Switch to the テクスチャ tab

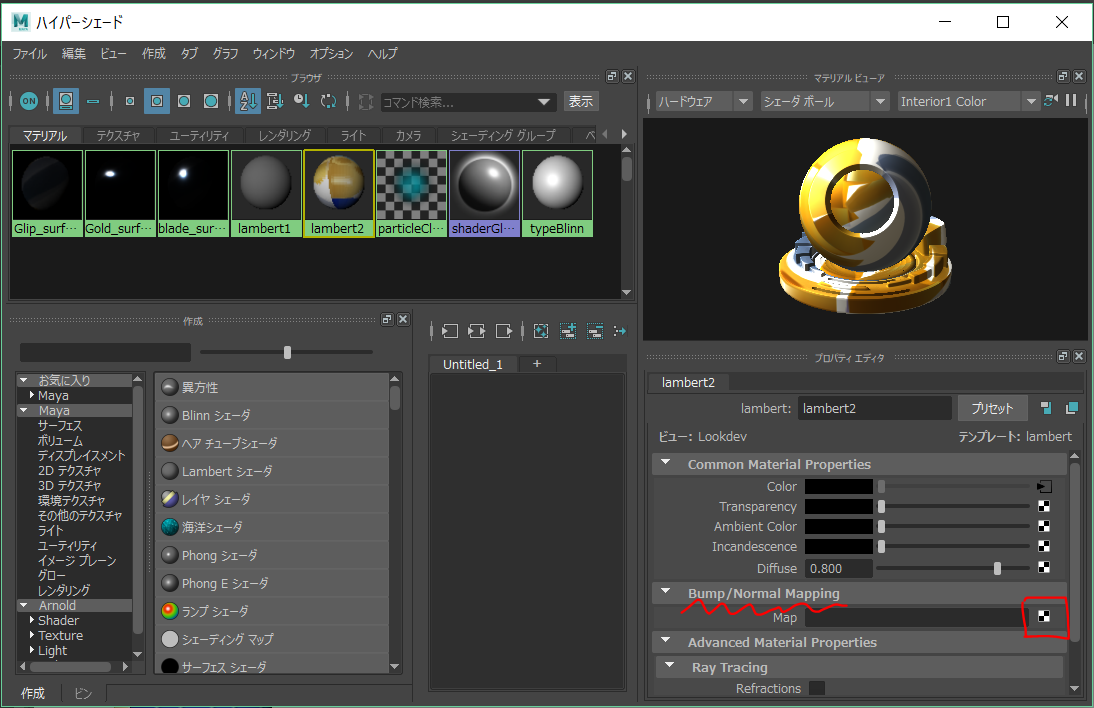[118, 135]
